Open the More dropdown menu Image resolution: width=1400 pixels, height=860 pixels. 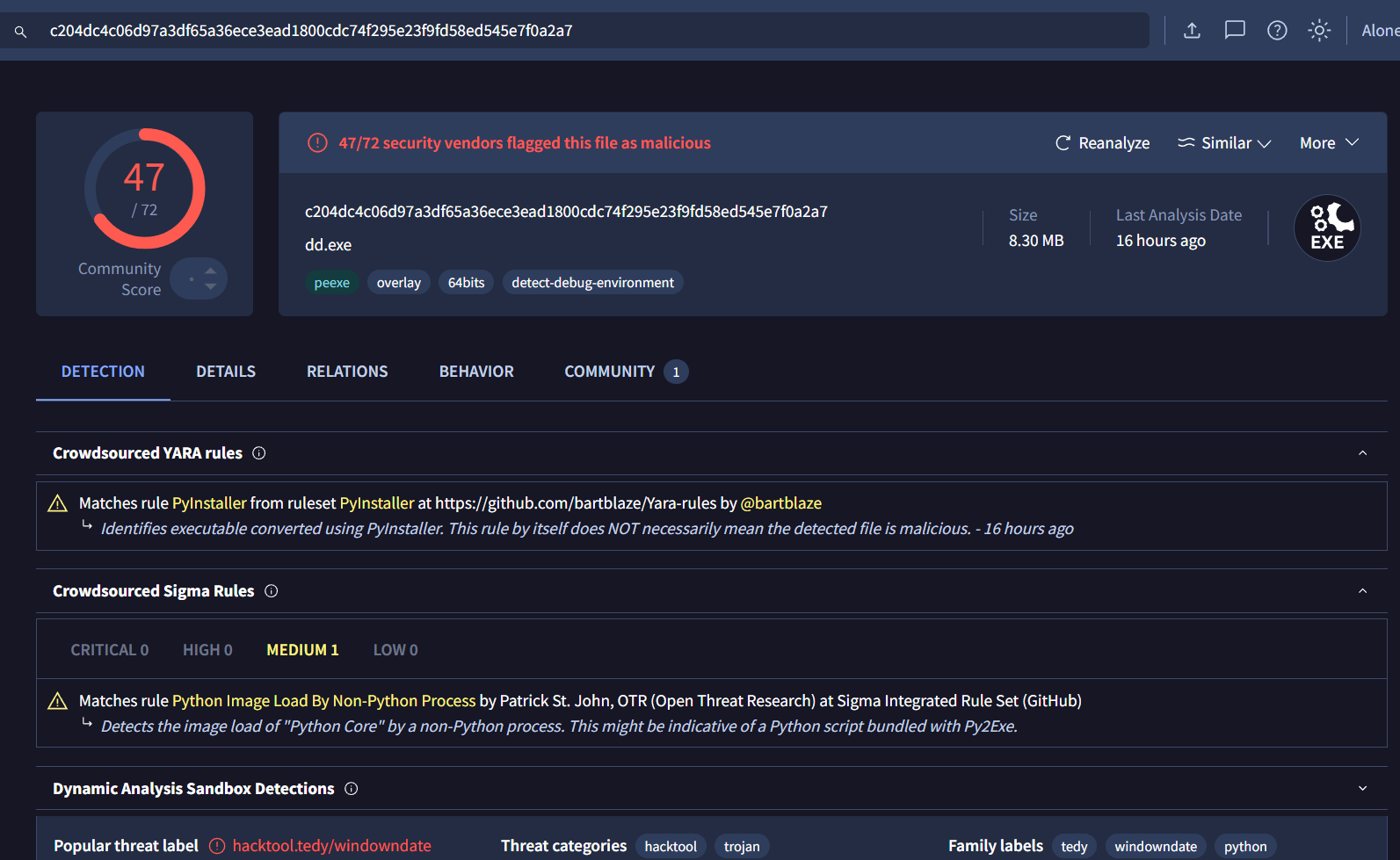click(1329, 143)
